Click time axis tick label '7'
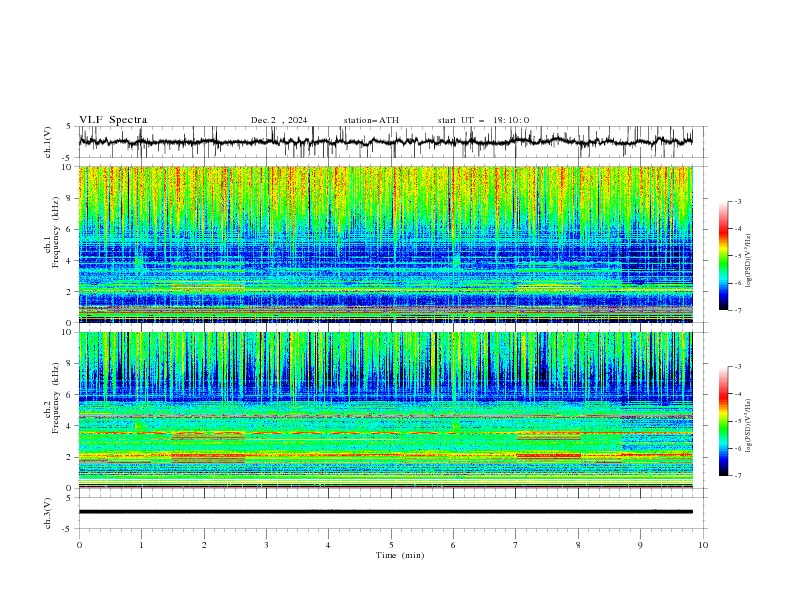Viewport: 792px width, 612px height. point(516,545)
